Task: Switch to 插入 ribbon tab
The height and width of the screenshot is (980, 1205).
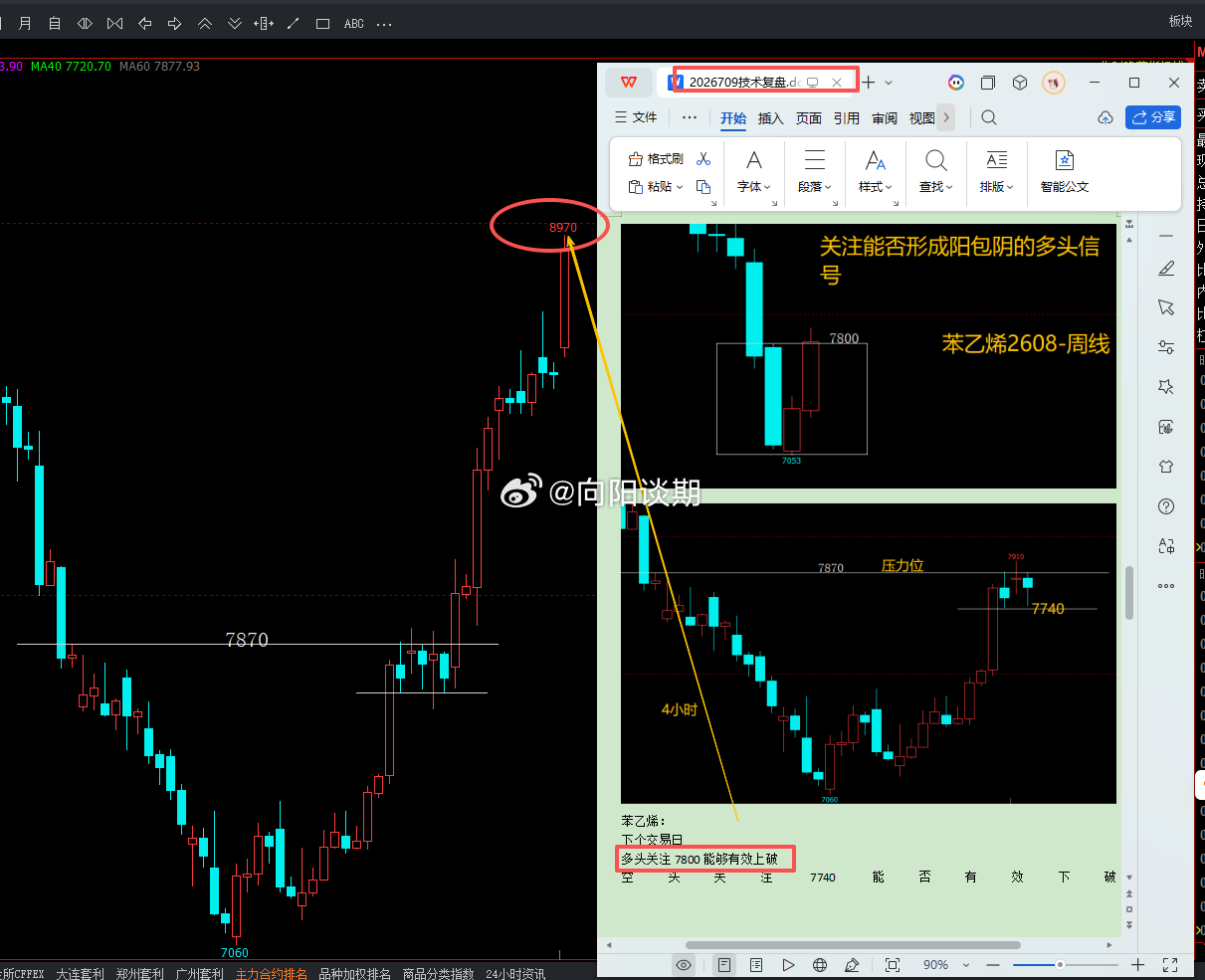Action: point(771,118)
